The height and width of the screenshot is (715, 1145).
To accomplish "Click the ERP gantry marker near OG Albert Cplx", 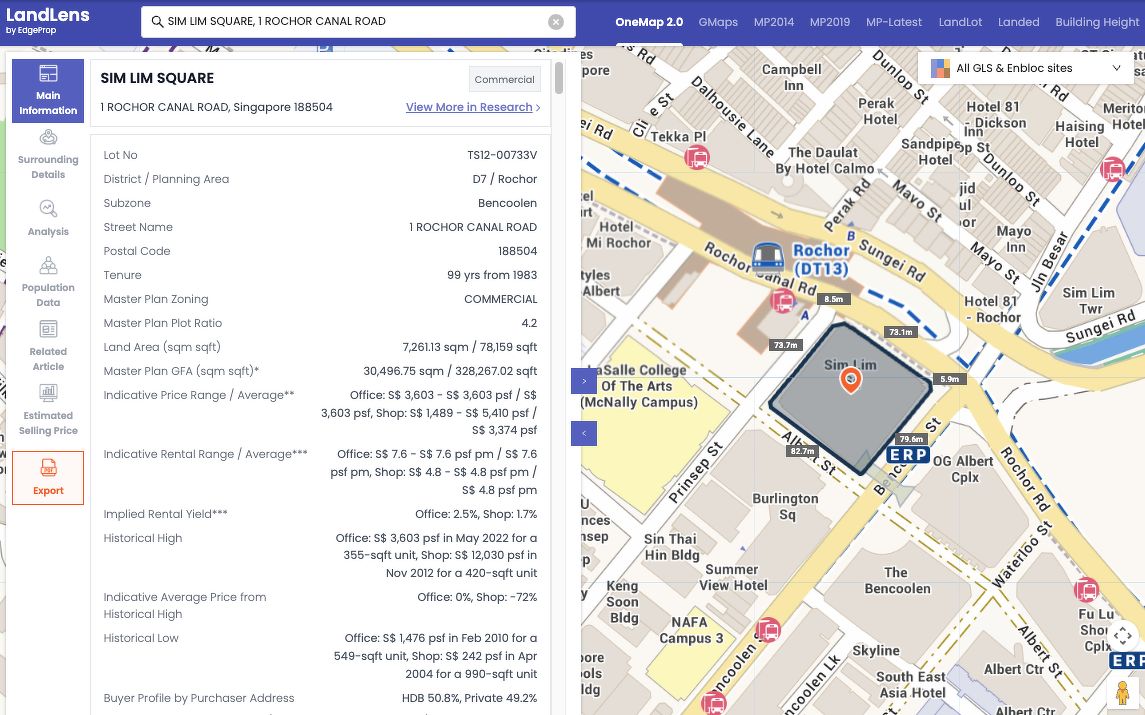I will click(x=908, y=455).
